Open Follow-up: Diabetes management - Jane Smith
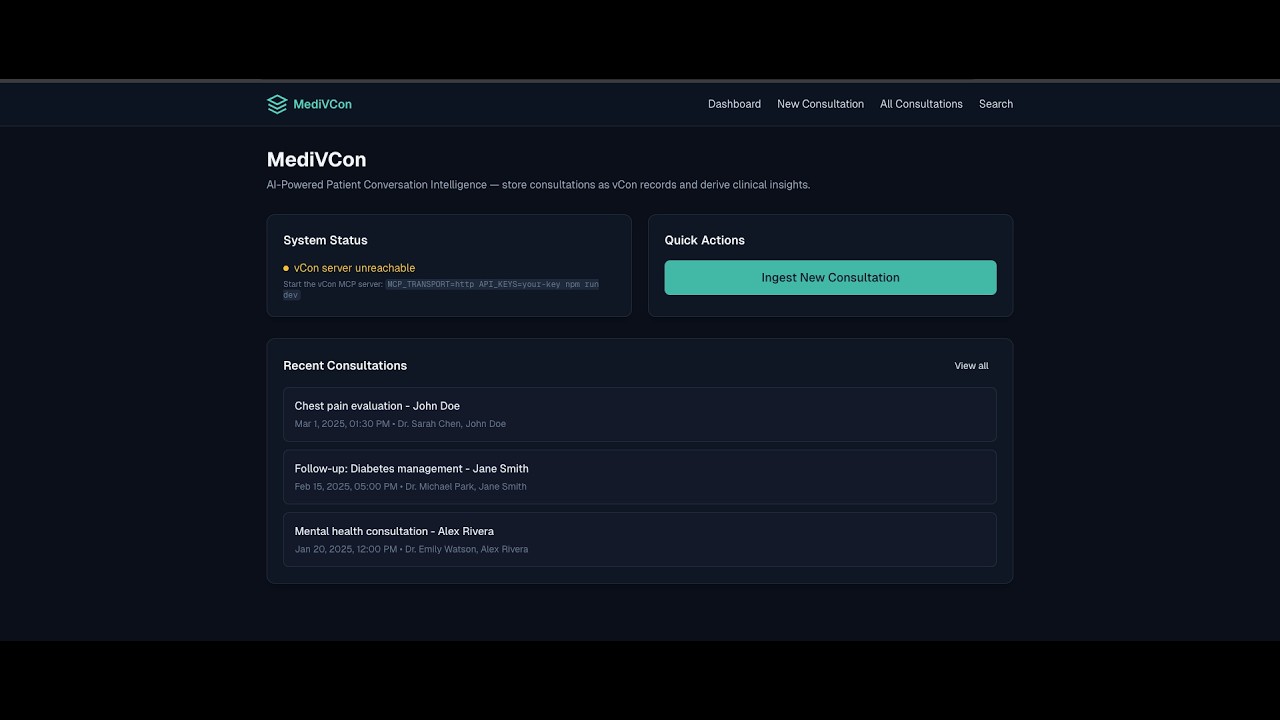The image size is (1280, 720). (x=640, y=477)
